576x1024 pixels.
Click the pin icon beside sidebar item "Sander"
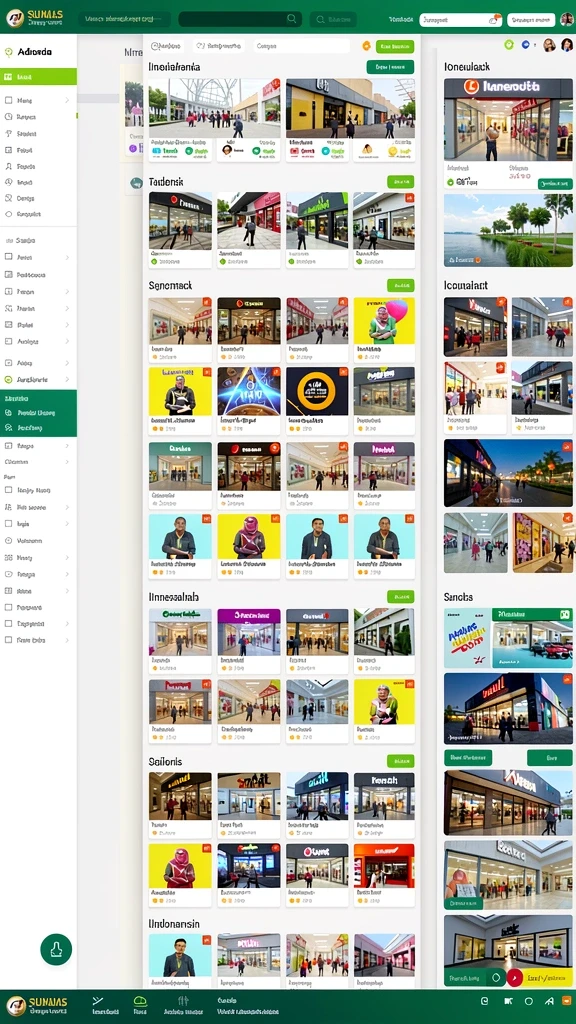(x=8, y=133)
